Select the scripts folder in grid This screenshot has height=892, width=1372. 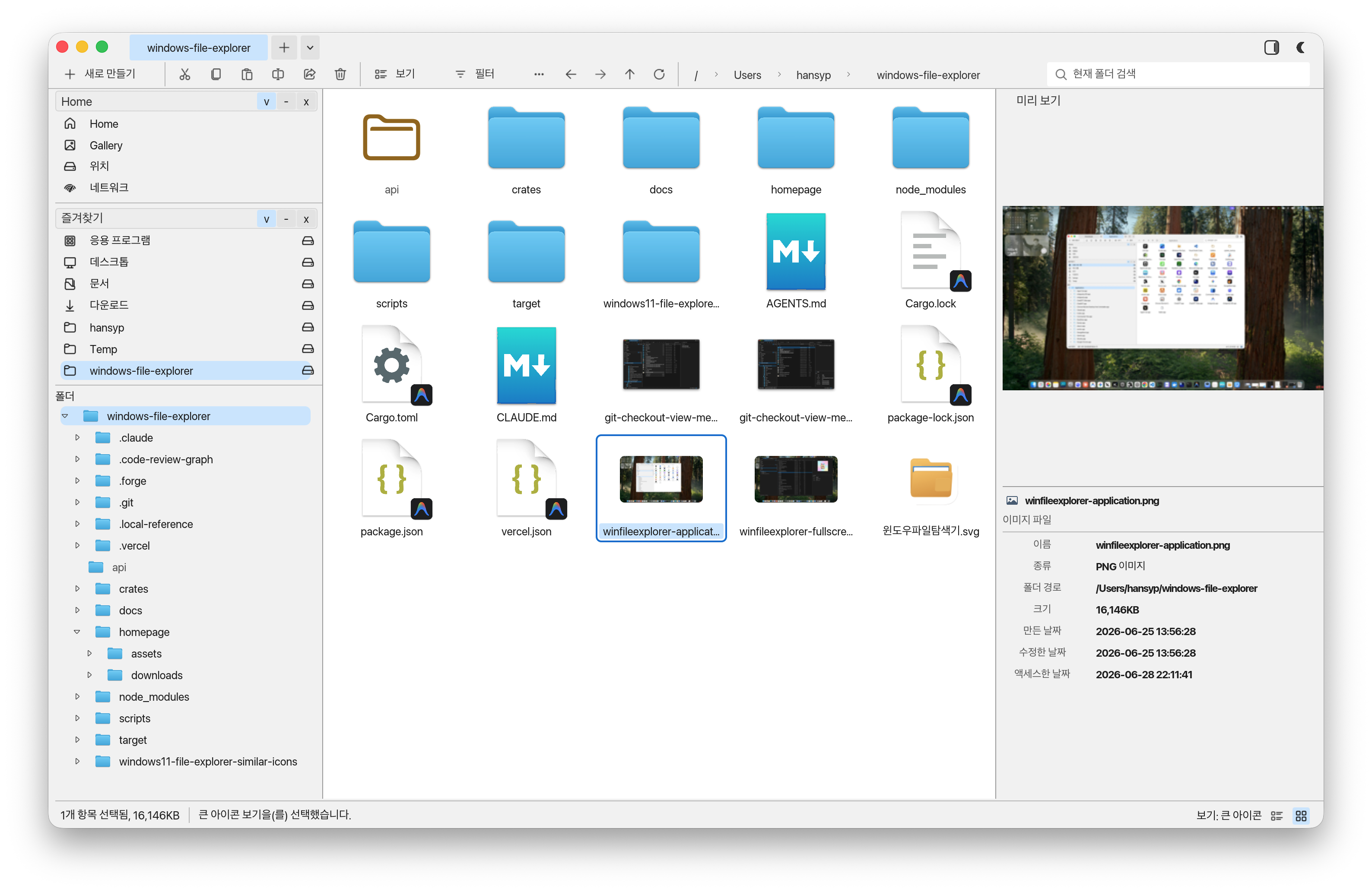pyautogui.click(x=391, y=252)
